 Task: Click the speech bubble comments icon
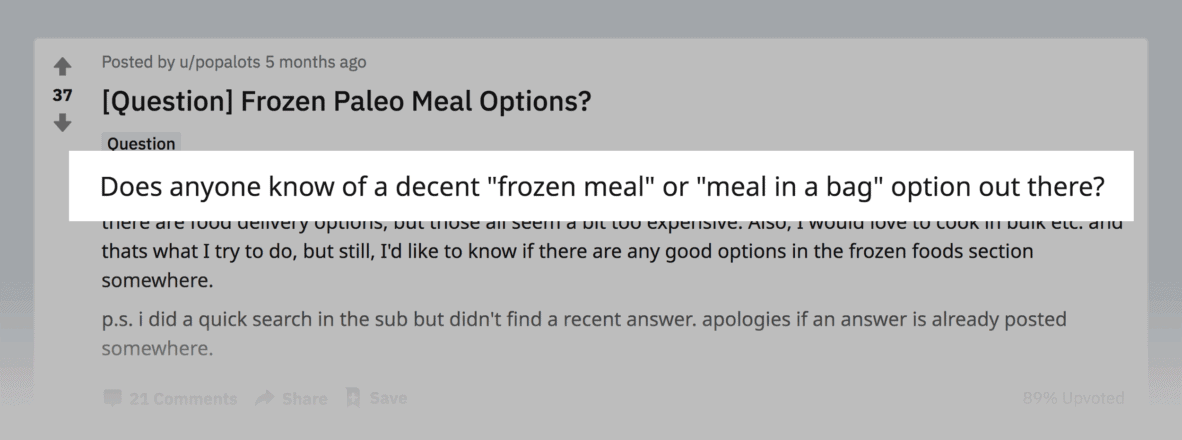click(112, 398)
